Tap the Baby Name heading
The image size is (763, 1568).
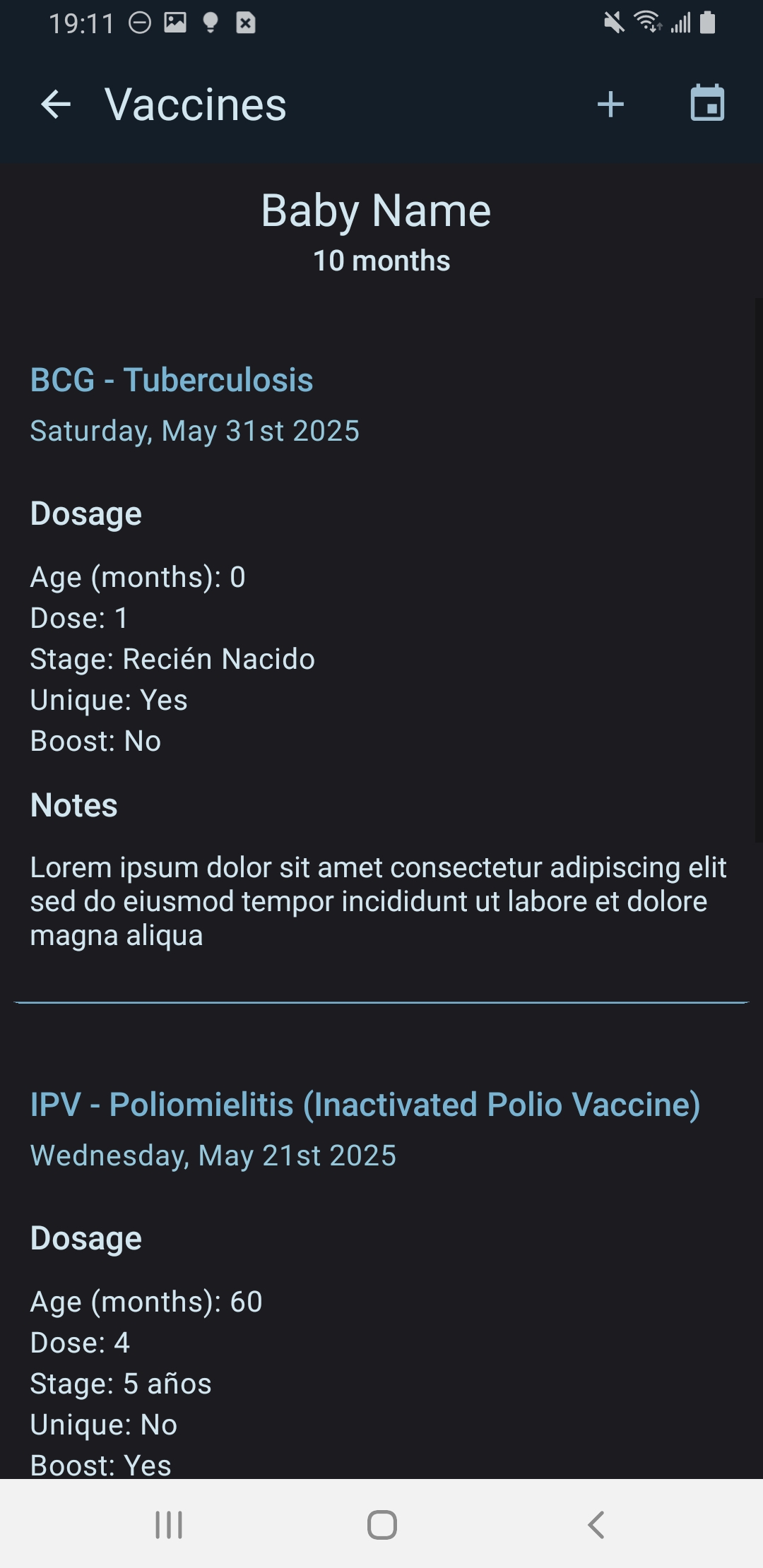pyautogui.click(x=376, y=210)
